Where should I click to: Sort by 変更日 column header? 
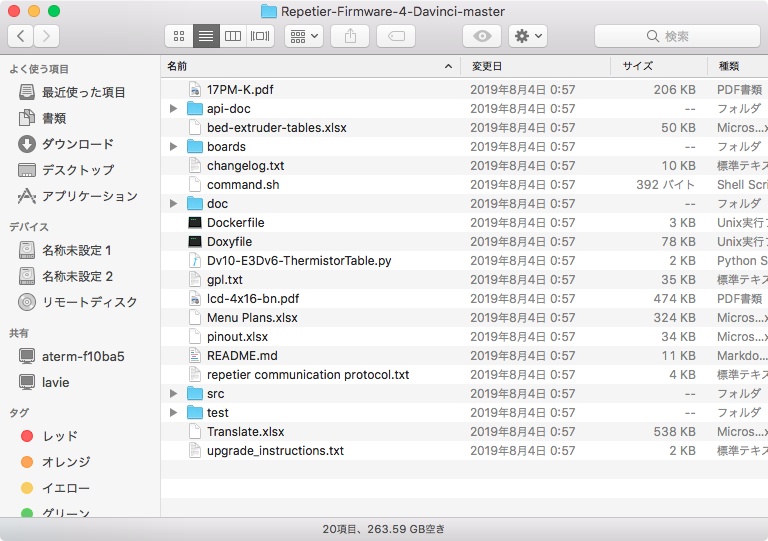tap(487, 66)
